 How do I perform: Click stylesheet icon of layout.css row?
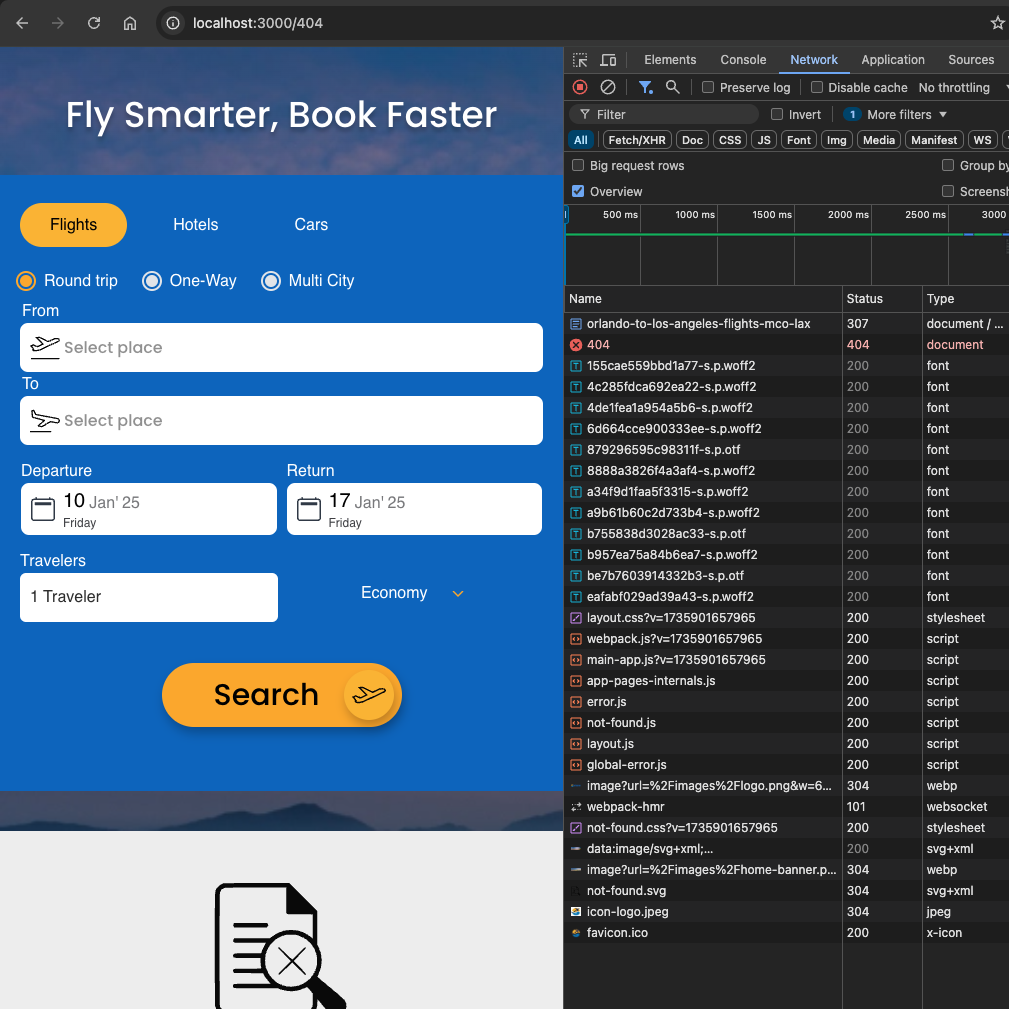pyautogui.click(x=576, y=618)
